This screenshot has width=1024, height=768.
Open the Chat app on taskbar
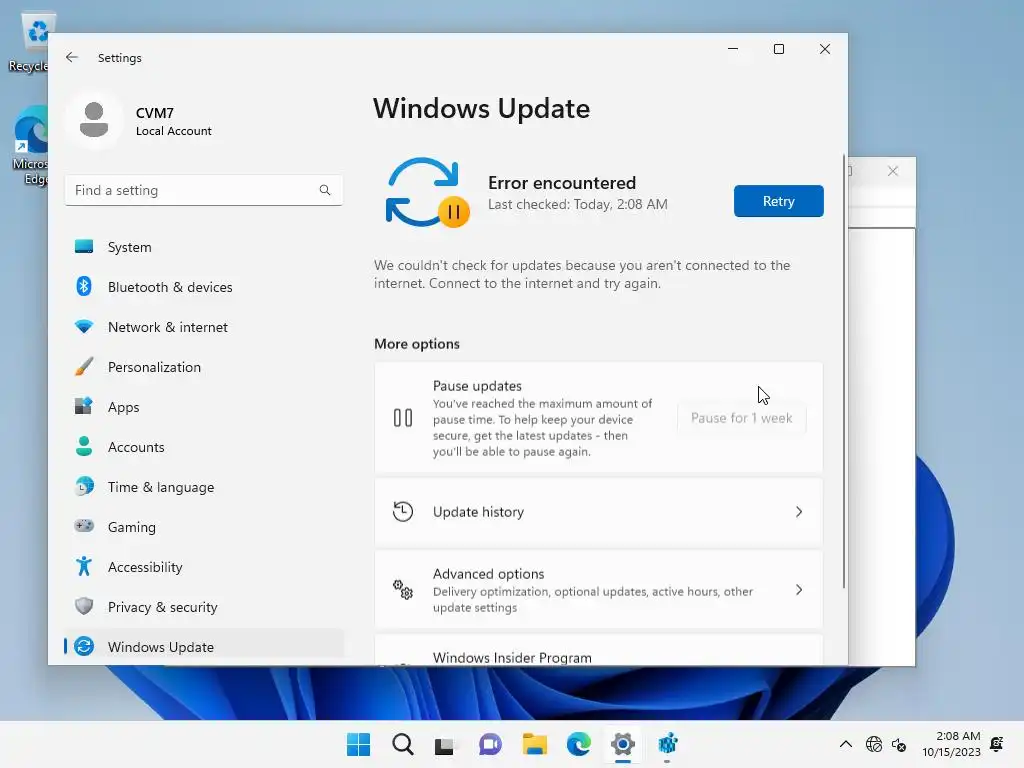click(490, 744)
